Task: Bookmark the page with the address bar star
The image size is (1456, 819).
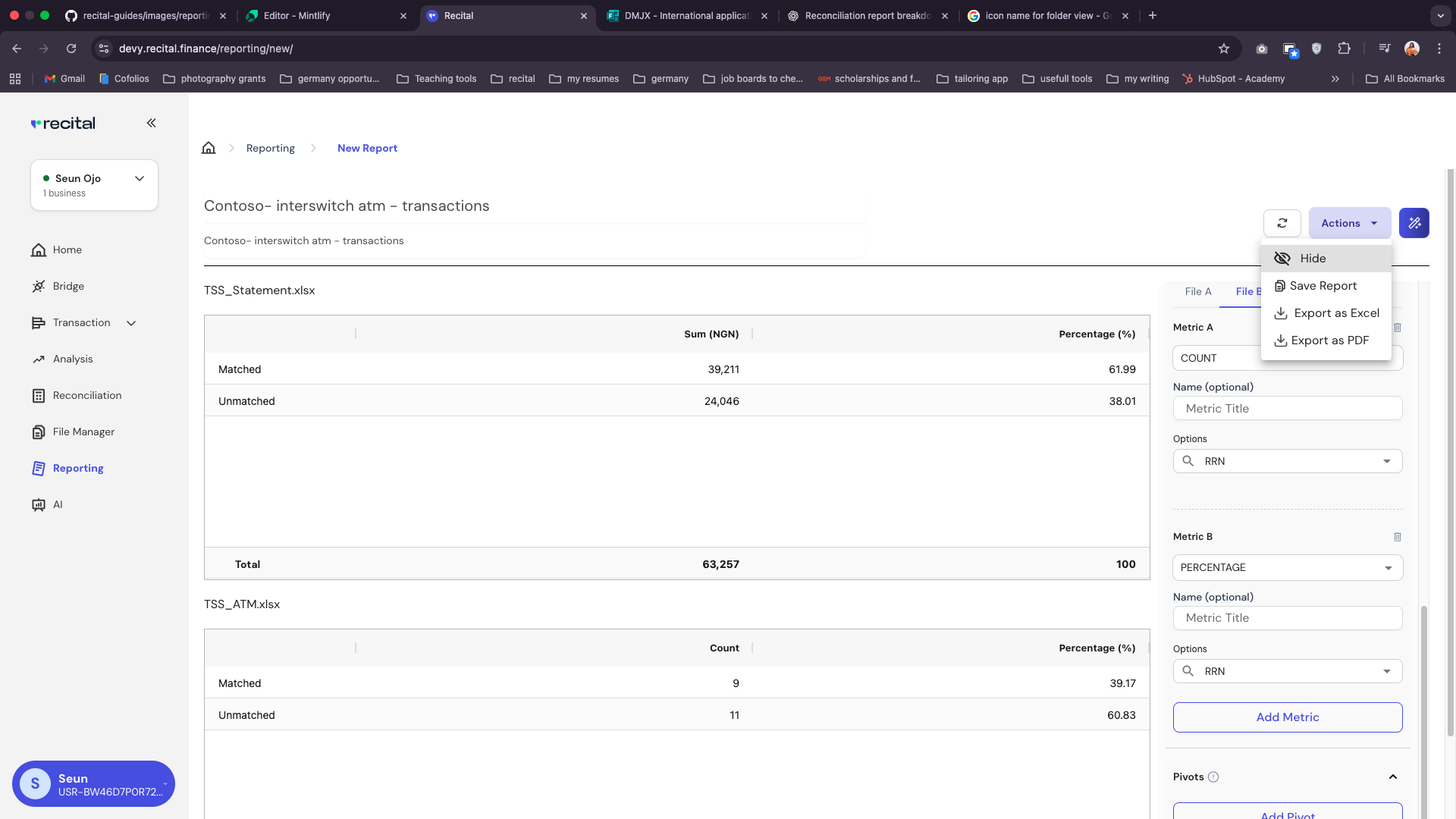Action: [1224, 48]
